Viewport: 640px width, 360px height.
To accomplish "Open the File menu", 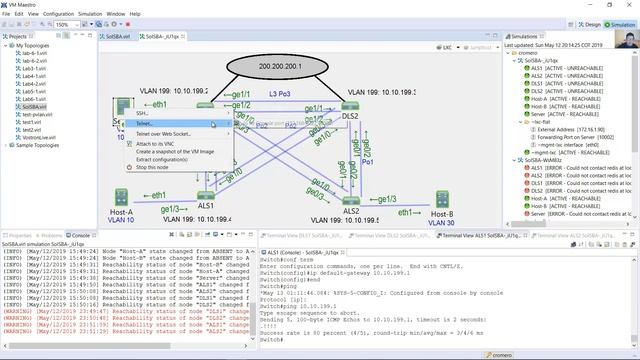I will [6, 14].
